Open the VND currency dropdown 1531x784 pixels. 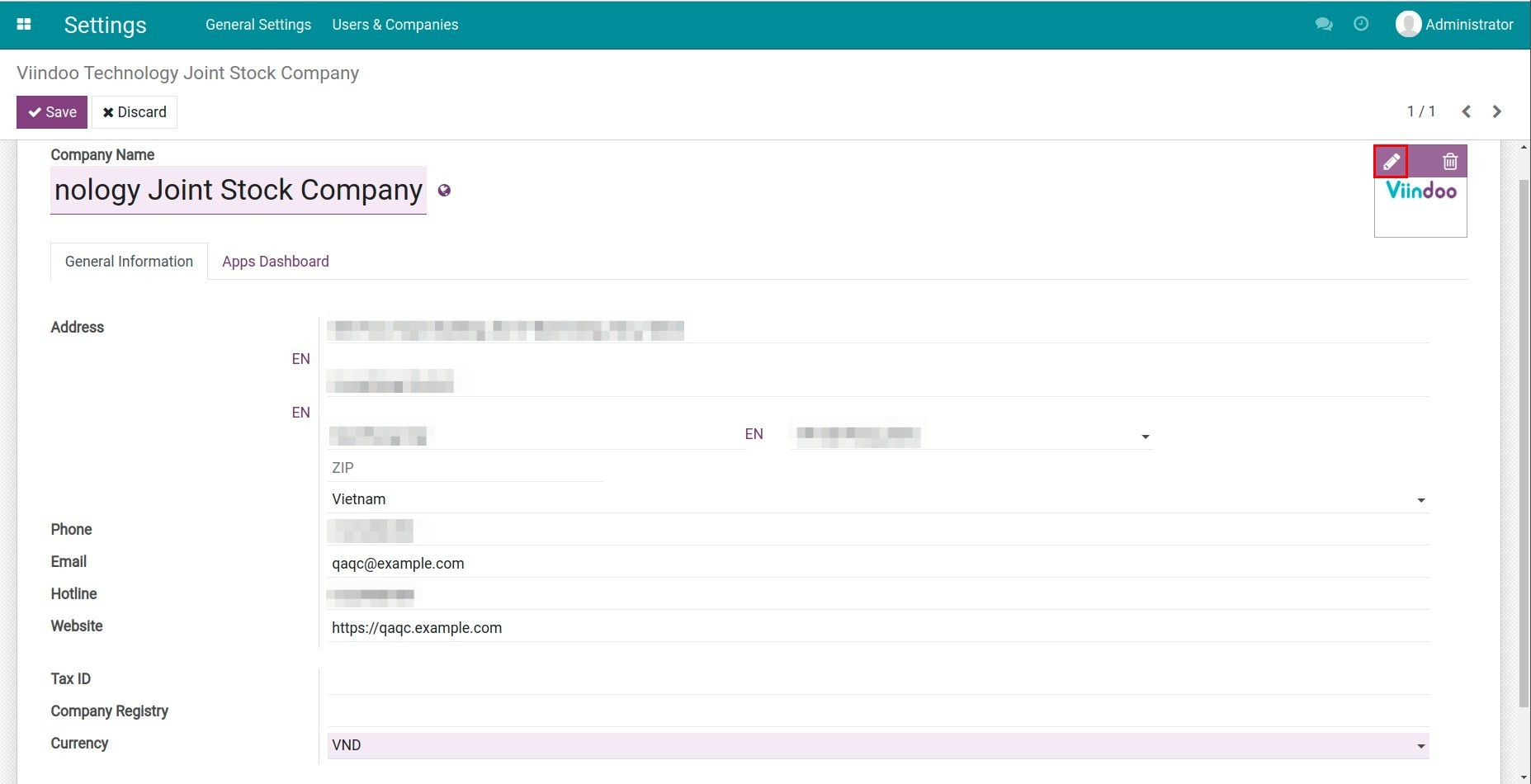tap(1420, 746)
